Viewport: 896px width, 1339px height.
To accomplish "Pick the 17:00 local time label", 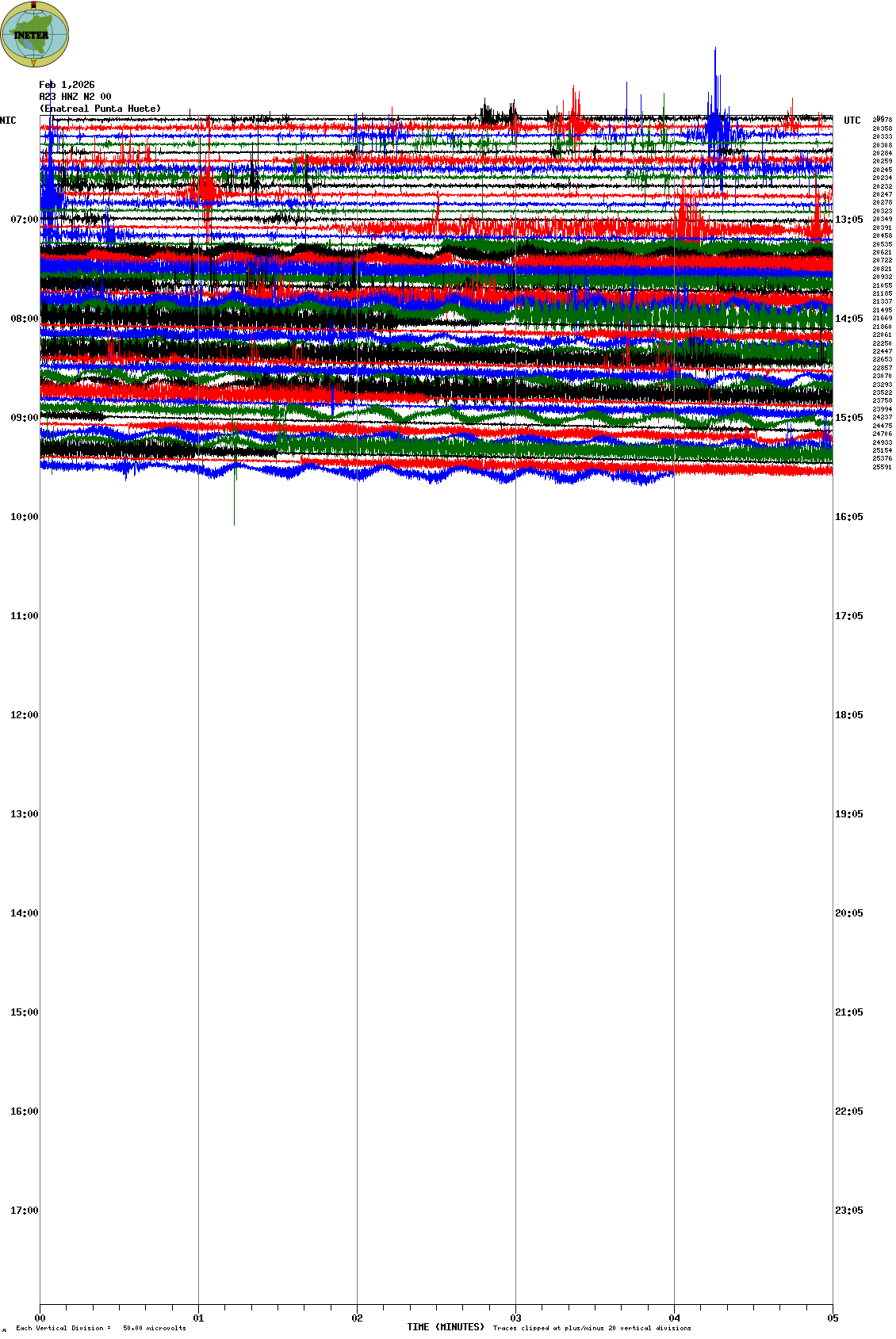I will [25, 1211].
